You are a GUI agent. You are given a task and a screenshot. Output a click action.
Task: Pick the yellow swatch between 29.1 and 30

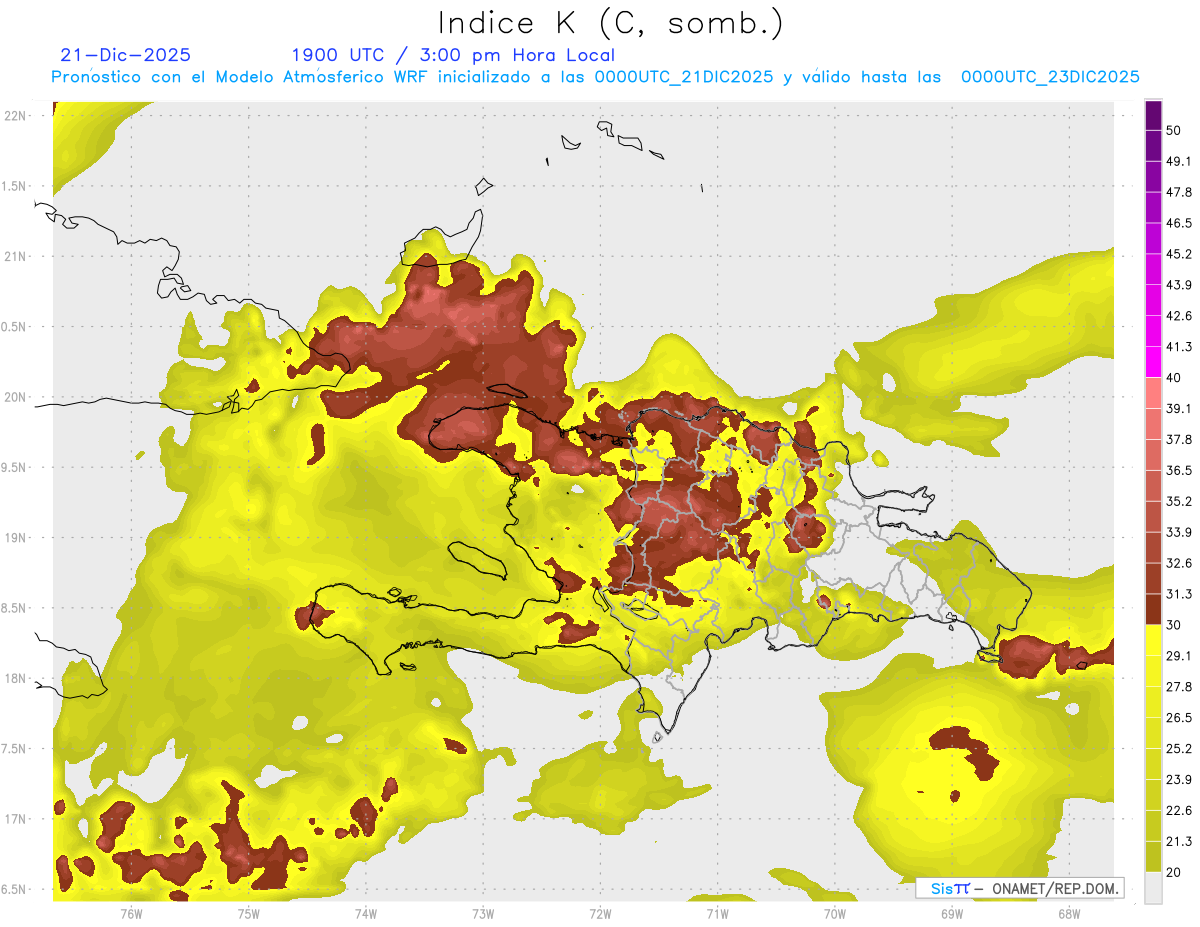click(1154, 640)
